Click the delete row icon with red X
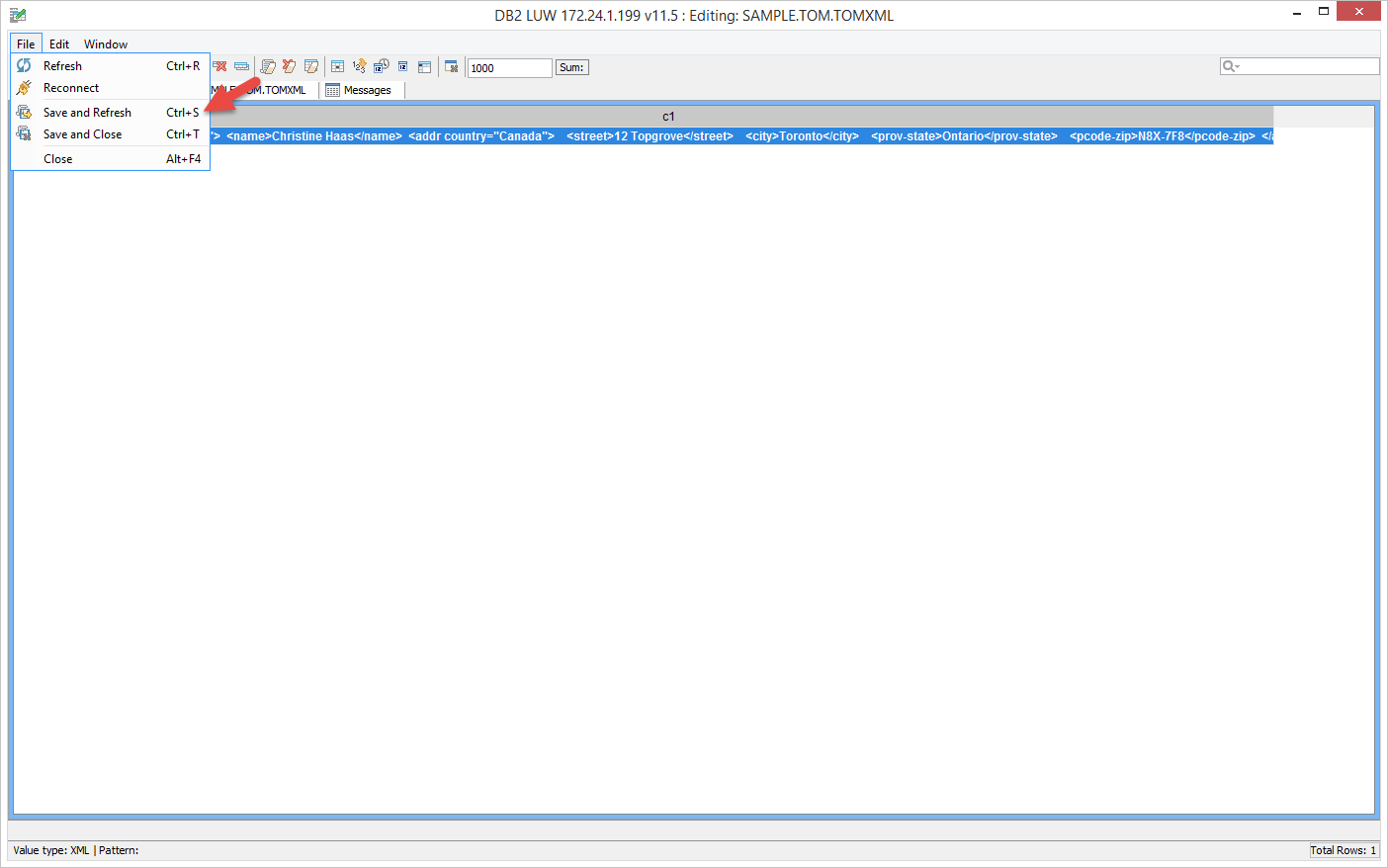Viewport: 1388px width, 868px height. (x=220, y=66)
